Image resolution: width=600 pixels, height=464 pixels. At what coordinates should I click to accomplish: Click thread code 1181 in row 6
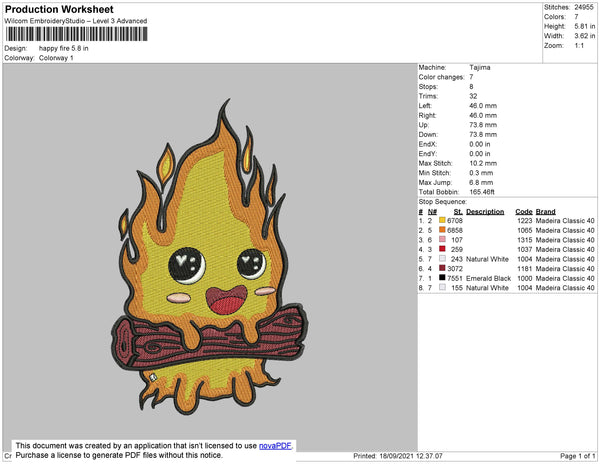525,269
